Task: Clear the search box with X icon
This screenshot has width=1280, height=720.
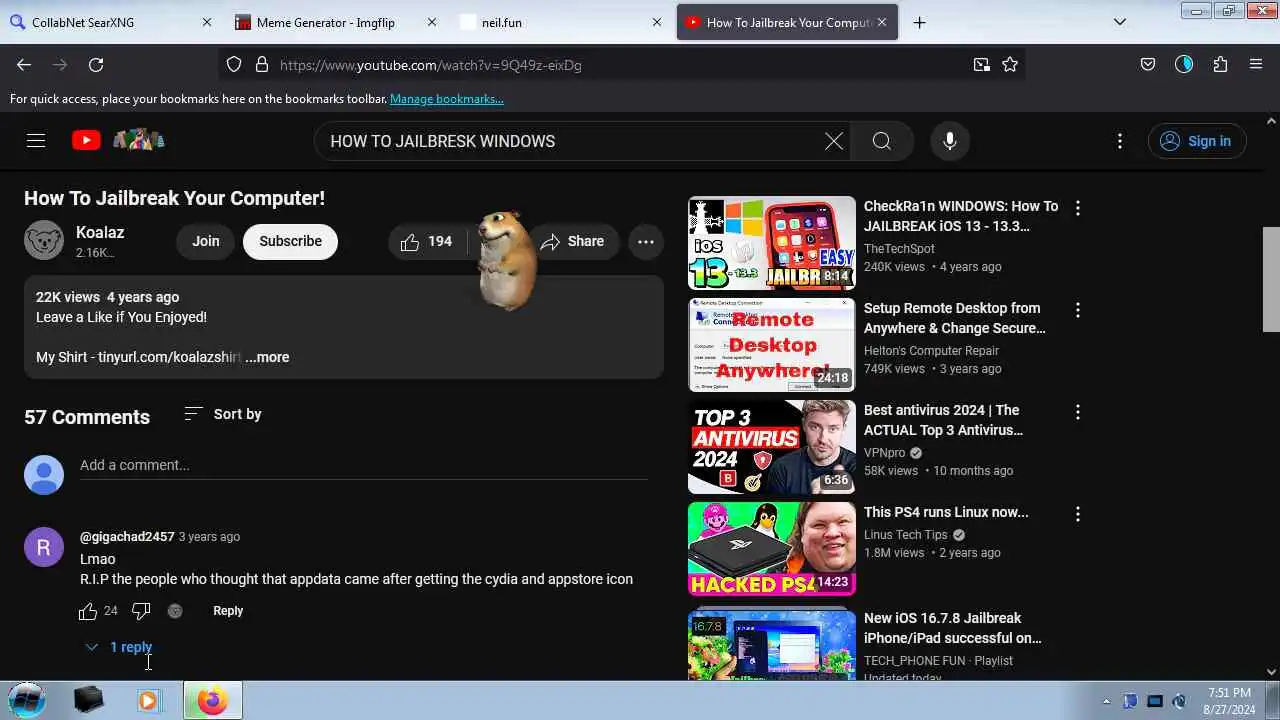Action: pyautogui.click(x=834, y=141)
